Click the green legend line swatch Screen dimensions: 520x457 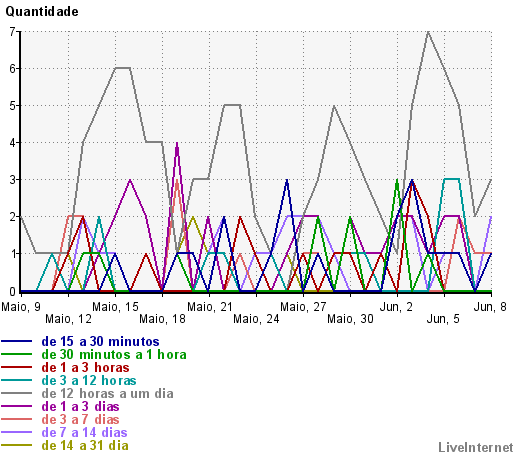17,355
